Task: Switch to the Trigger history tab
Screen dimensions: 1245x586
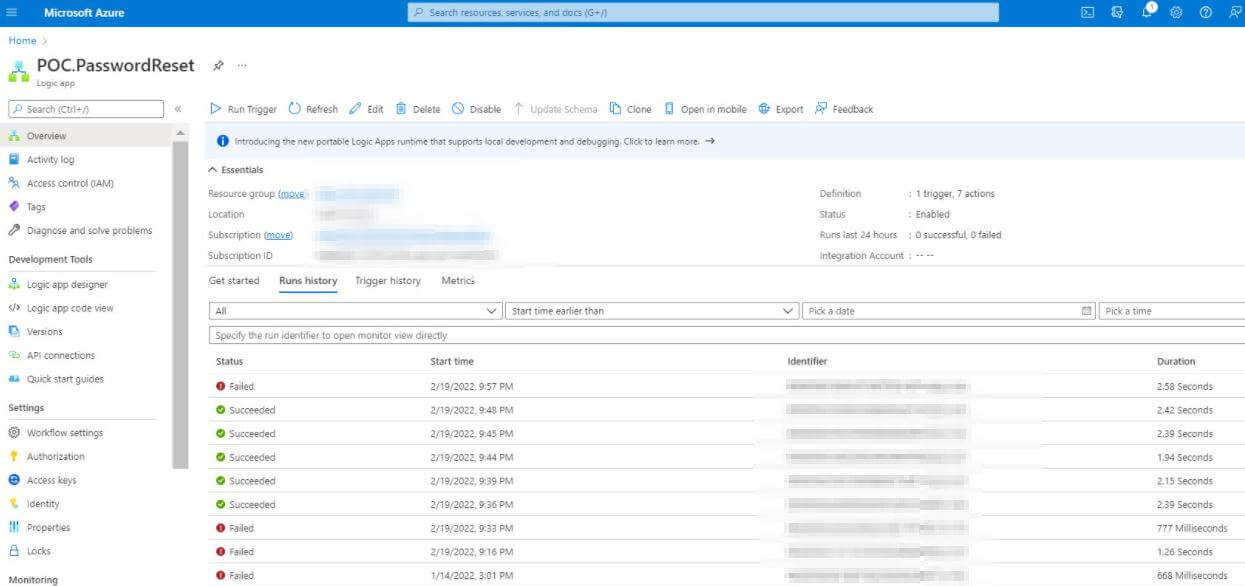Action: pos(388,281)
